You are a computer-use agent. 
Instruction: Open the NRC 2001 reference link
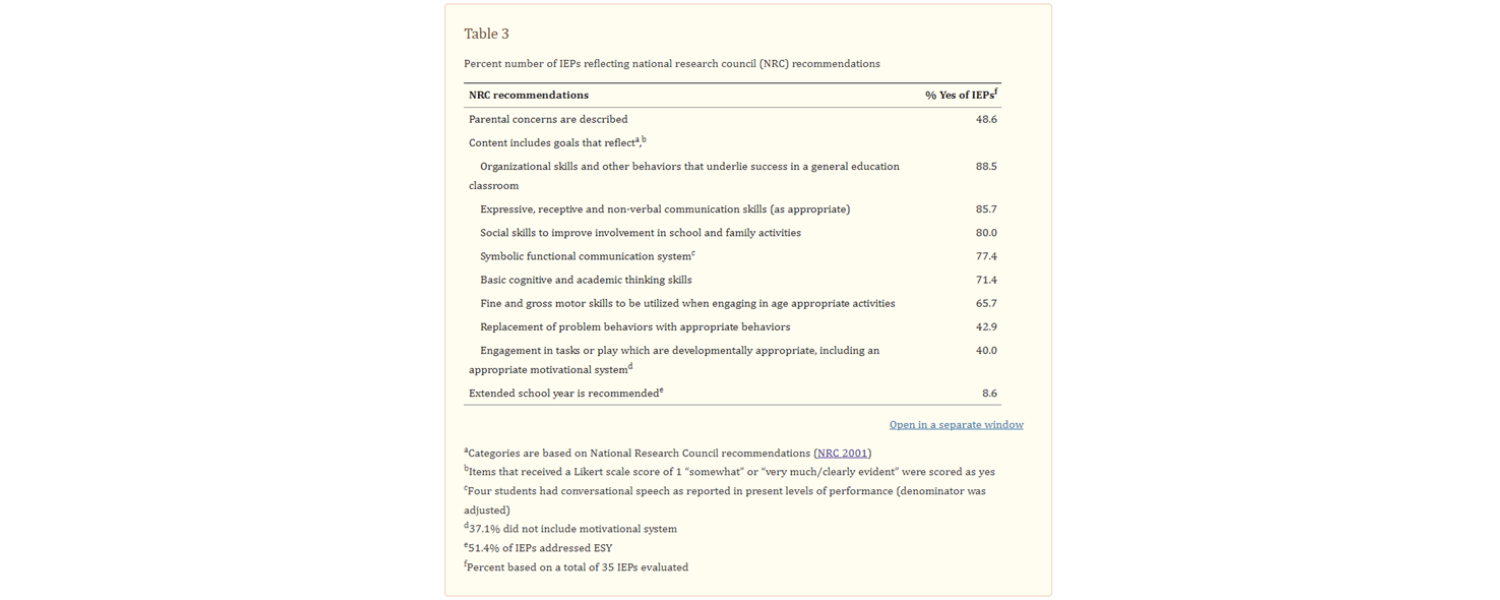[x=842, y=453]
